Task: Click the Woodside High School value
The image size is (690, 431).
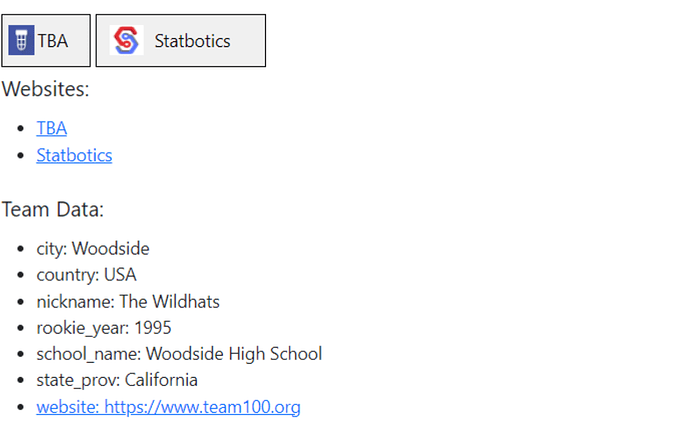Action: coord(234,354)
